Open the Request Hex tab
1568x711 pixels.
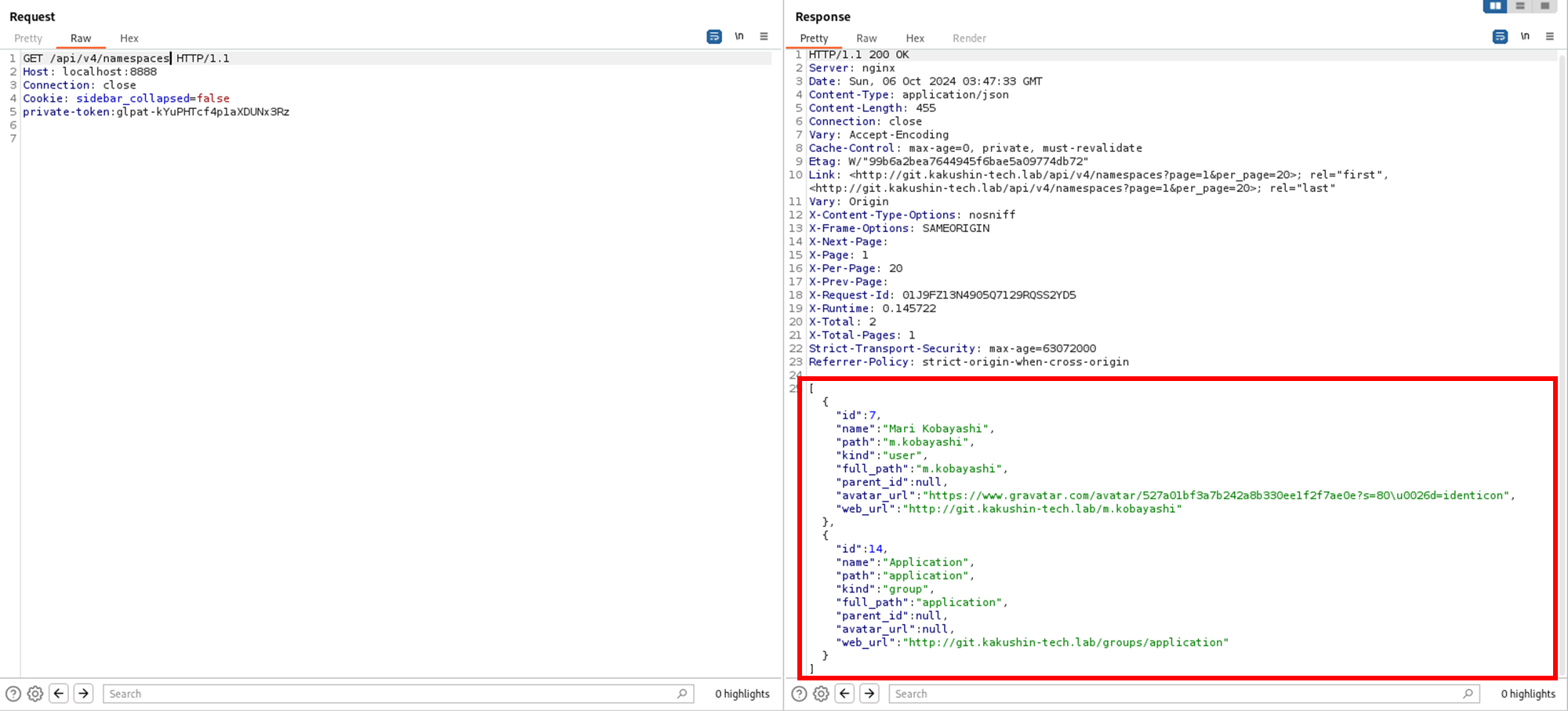(x=129, y=38)
